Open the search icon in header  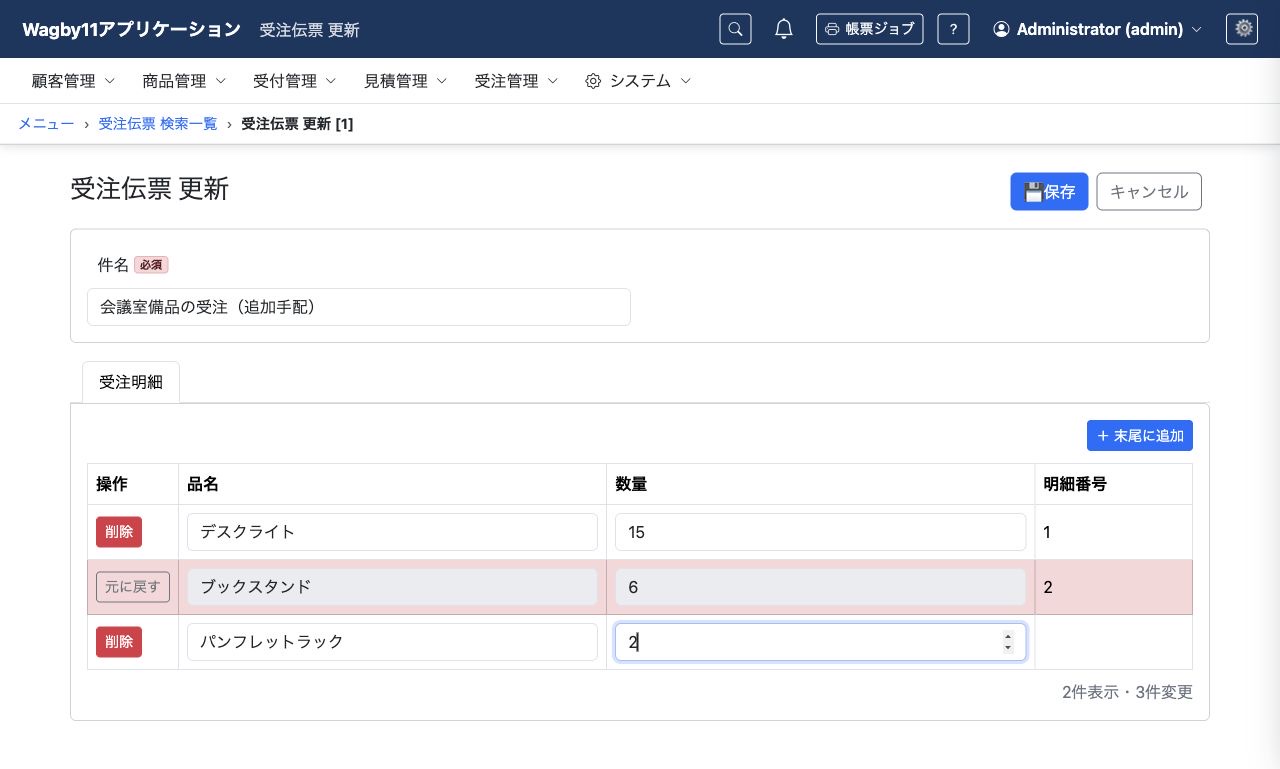(735, 29)
